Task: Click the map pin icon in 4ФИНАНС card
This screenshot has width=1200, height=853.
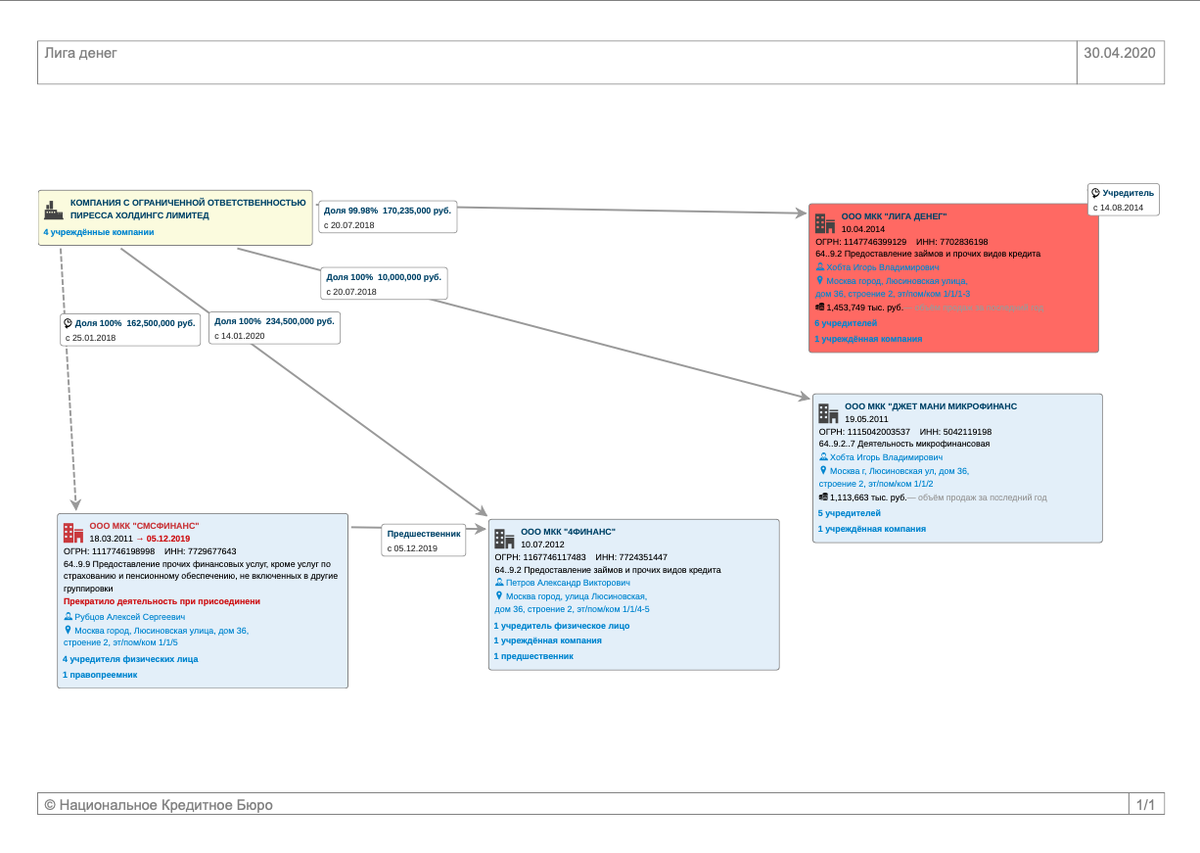Action: pyautogui.click(x=500, y=595)
